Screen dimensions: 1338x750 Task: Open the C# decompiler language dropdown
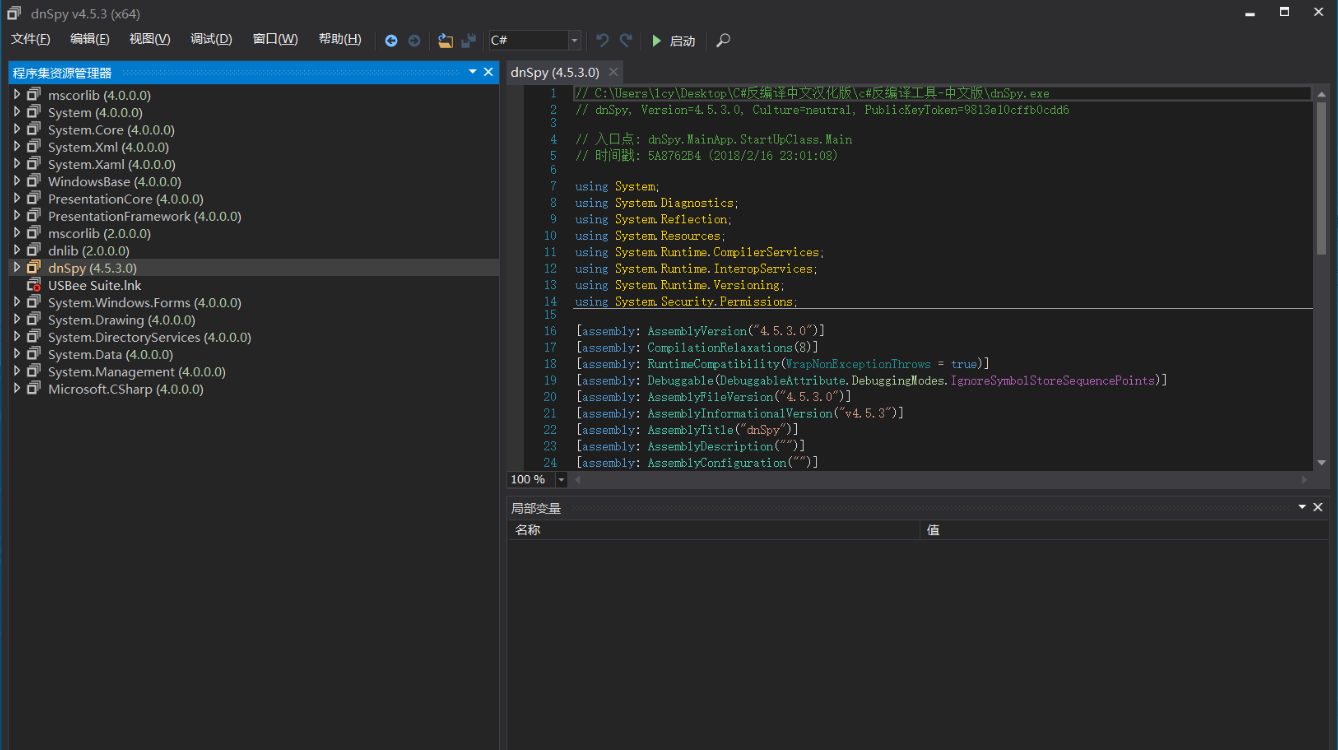coord(574,41)
